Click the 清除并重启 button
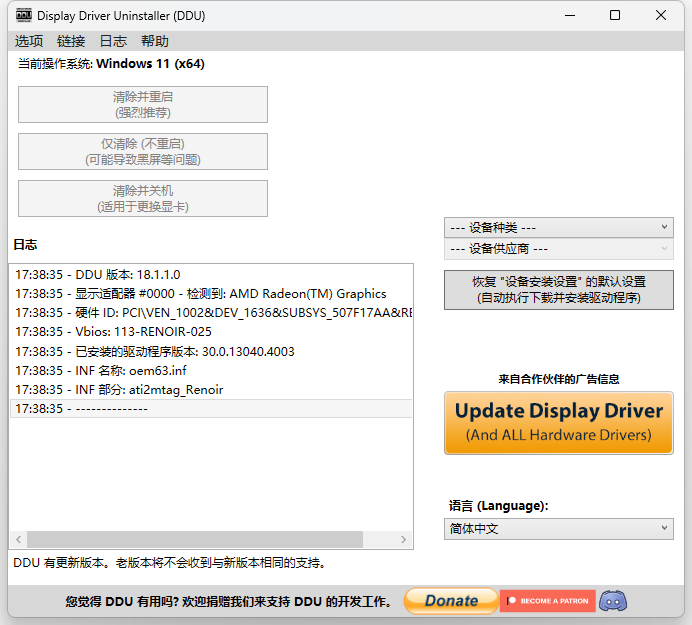The height and width of the screenshot is (625, 692). click(x=143, y=105)
